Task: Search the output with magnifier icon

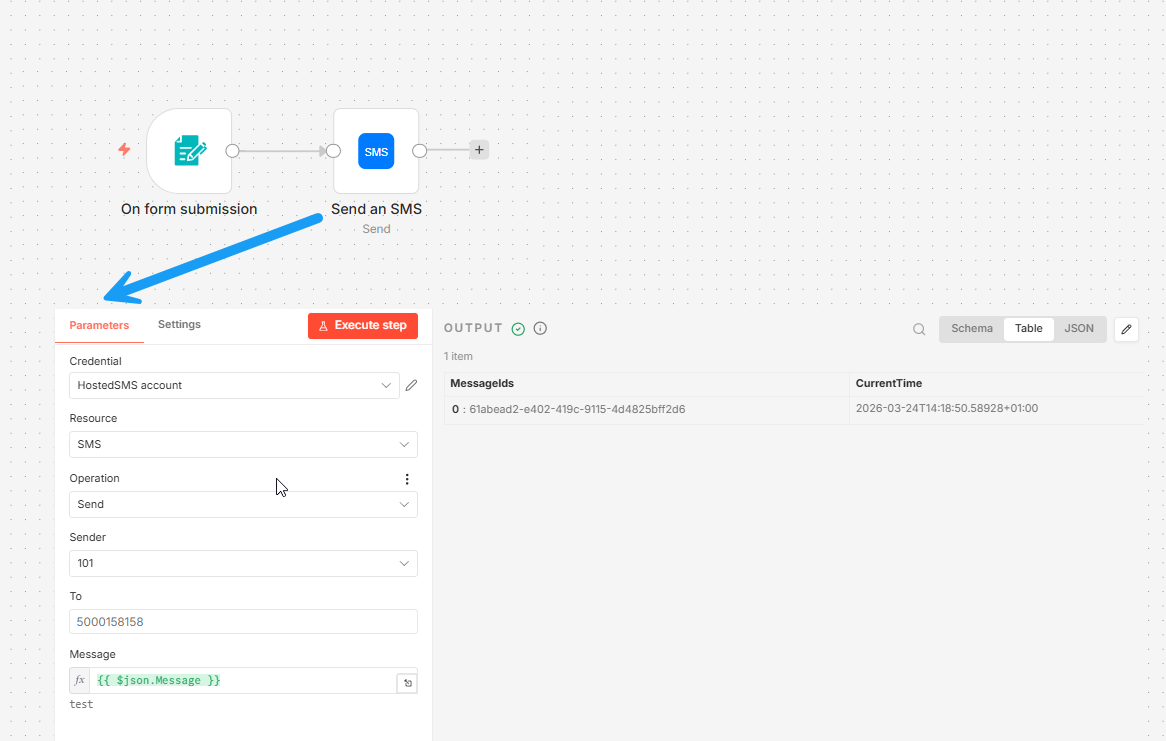Action: (919, 330)
